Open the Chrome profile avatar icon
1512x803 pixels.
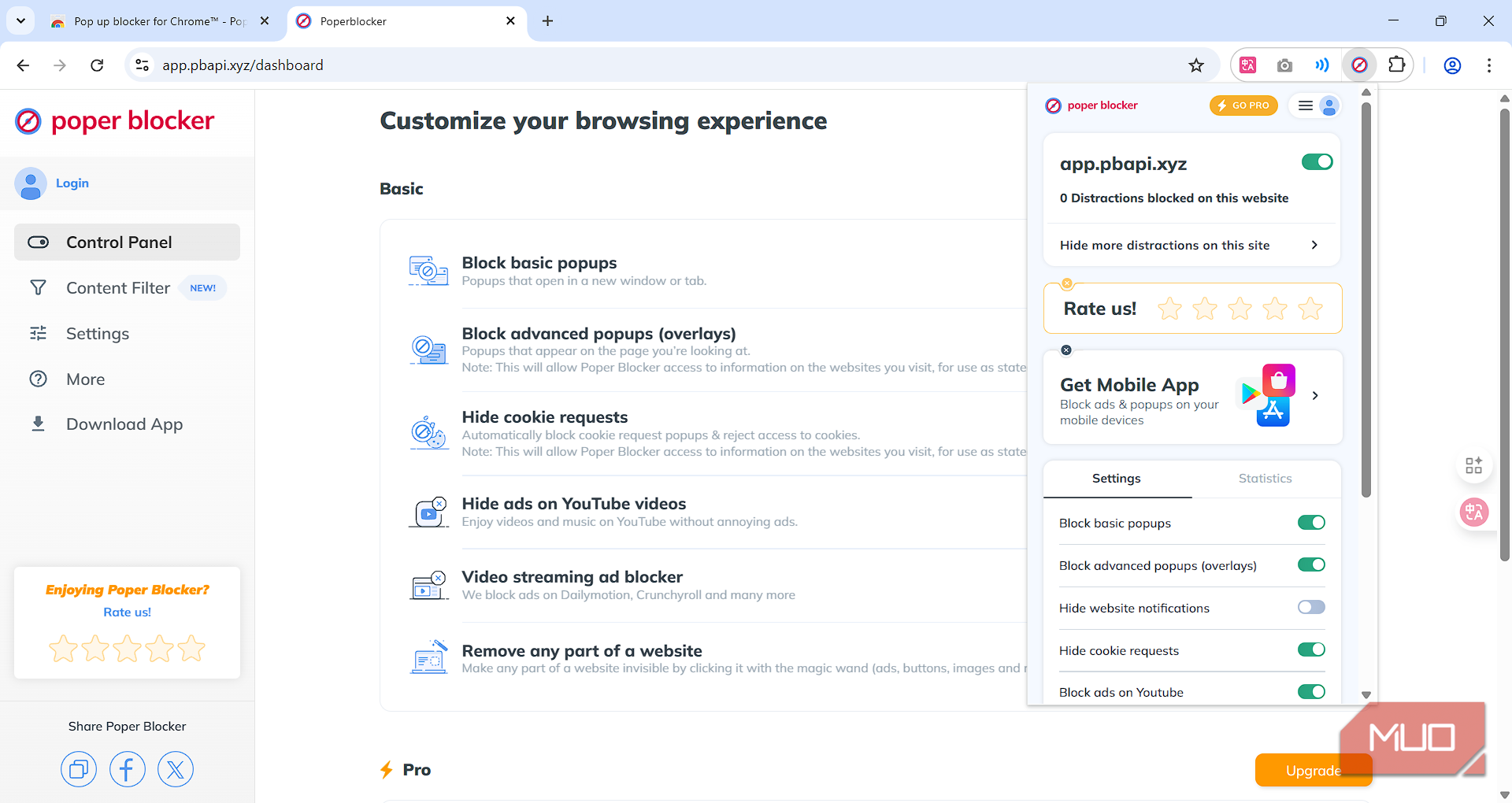1452,65
